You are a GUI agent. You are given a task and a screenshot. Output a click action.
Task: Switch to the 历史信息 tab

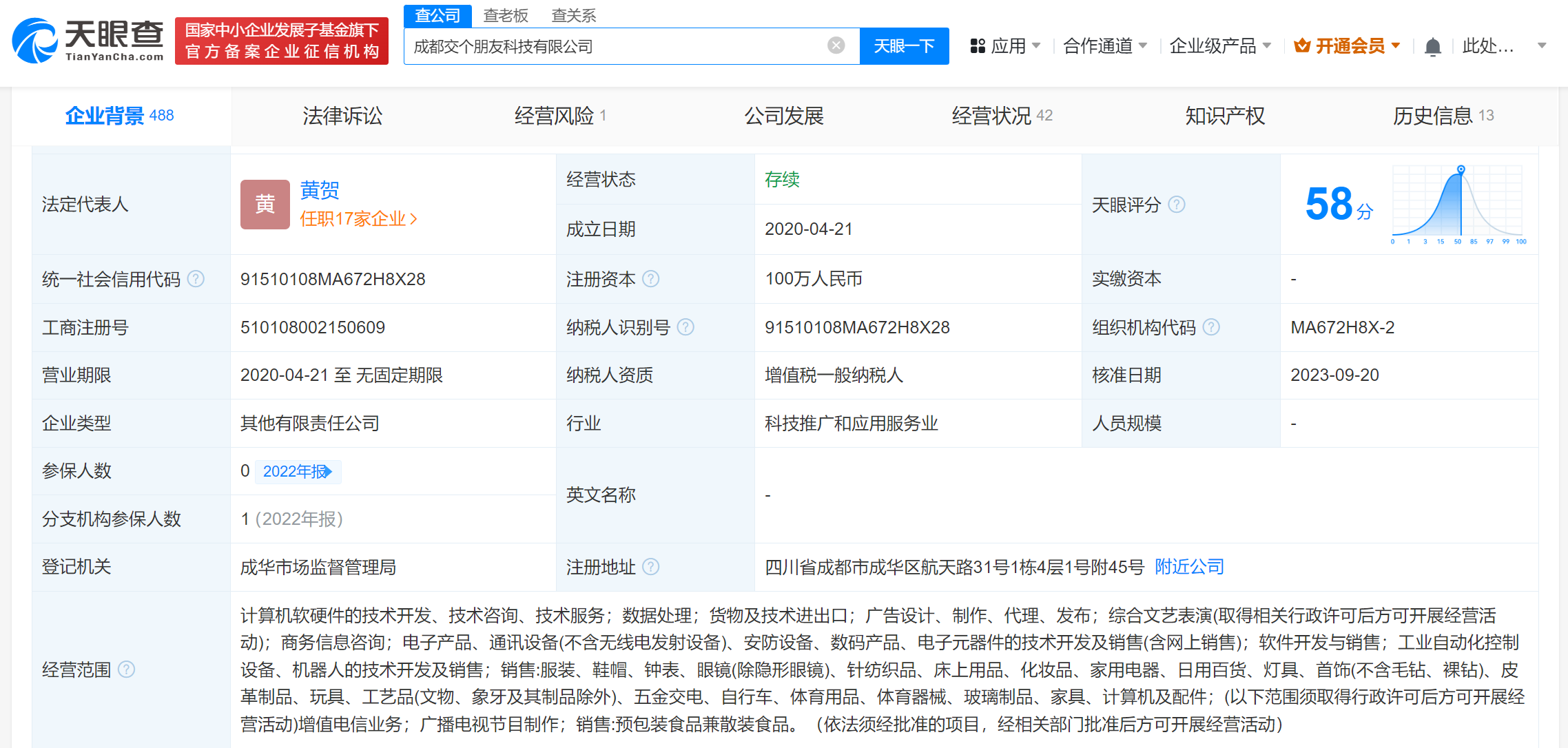tap(1443, 115)
